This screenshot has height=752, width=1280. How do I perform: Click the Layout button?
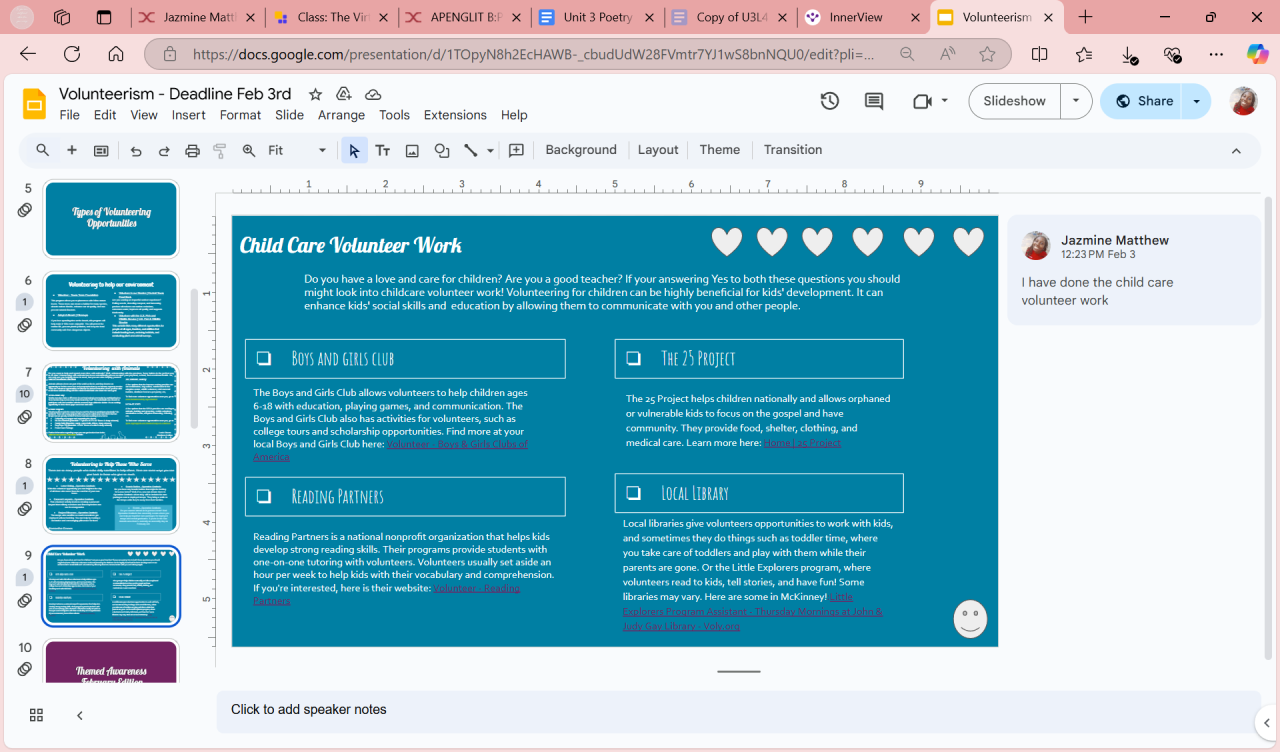pyautogui.click(x=658, y=150)
